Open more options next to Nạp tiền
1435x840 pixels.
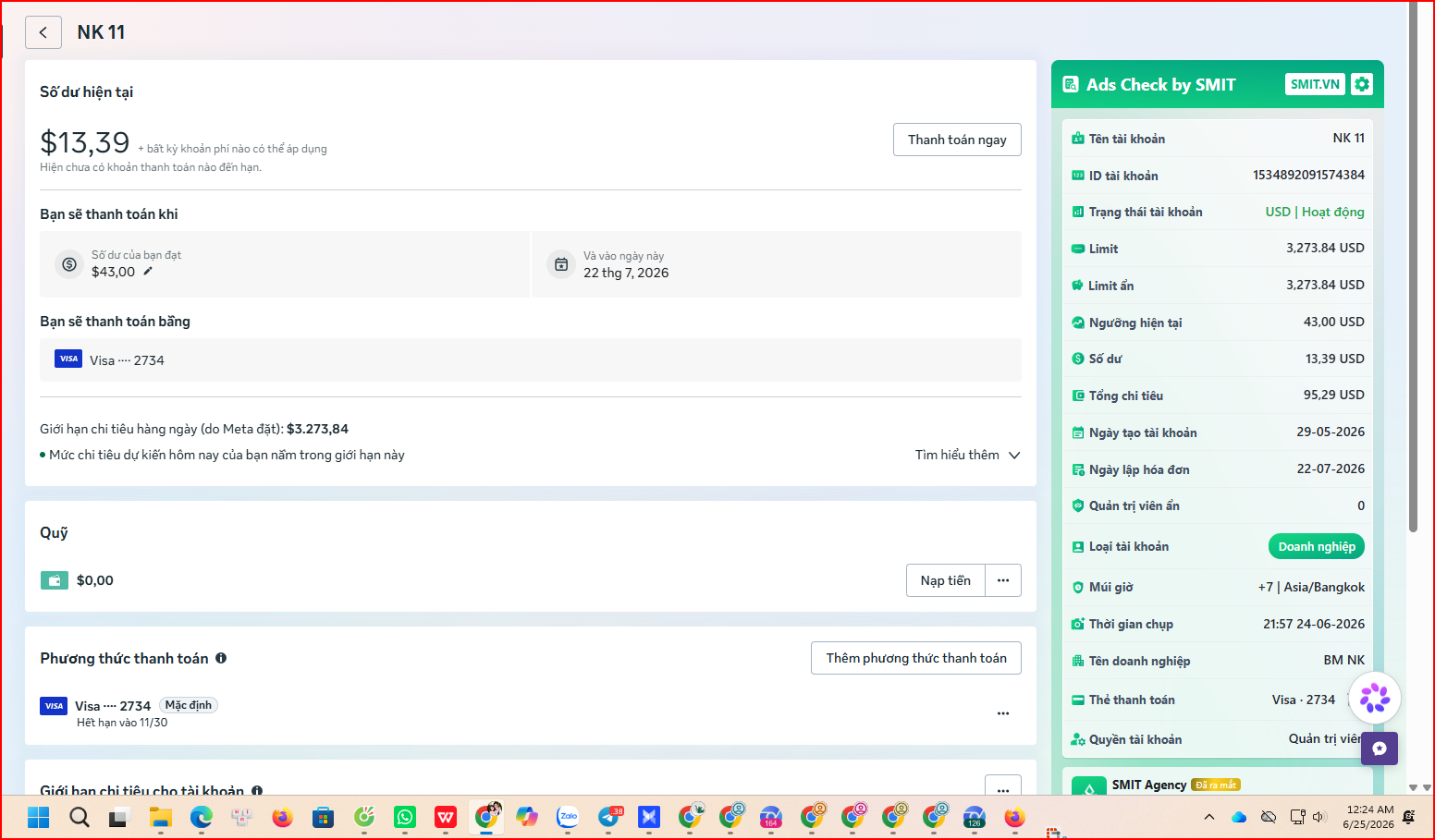tap(1003, 580)
